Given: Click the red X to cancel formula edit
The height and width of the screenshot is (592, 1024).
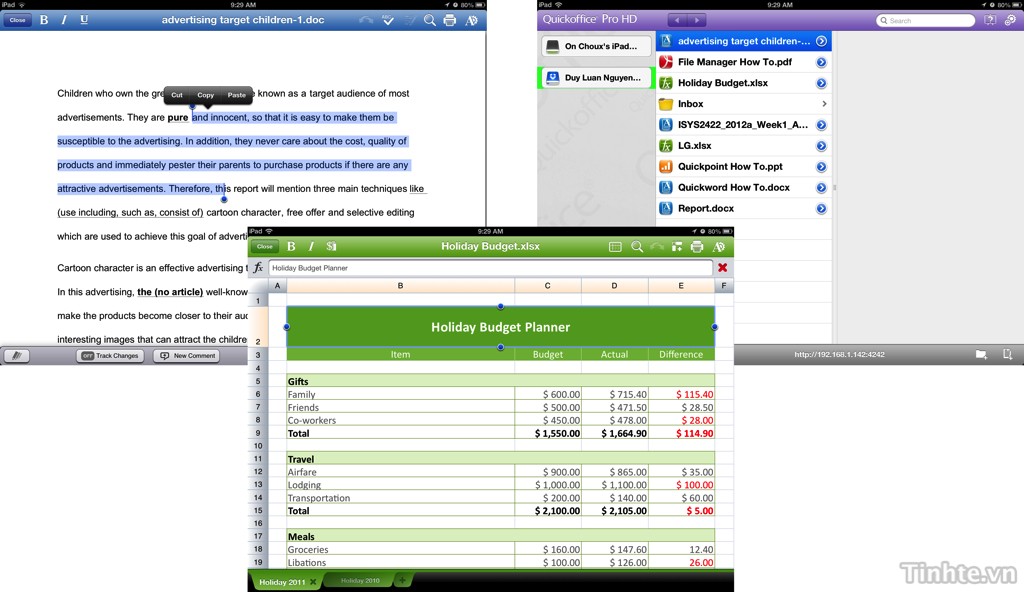Looking at the screenshot, I should coord(722,268).
